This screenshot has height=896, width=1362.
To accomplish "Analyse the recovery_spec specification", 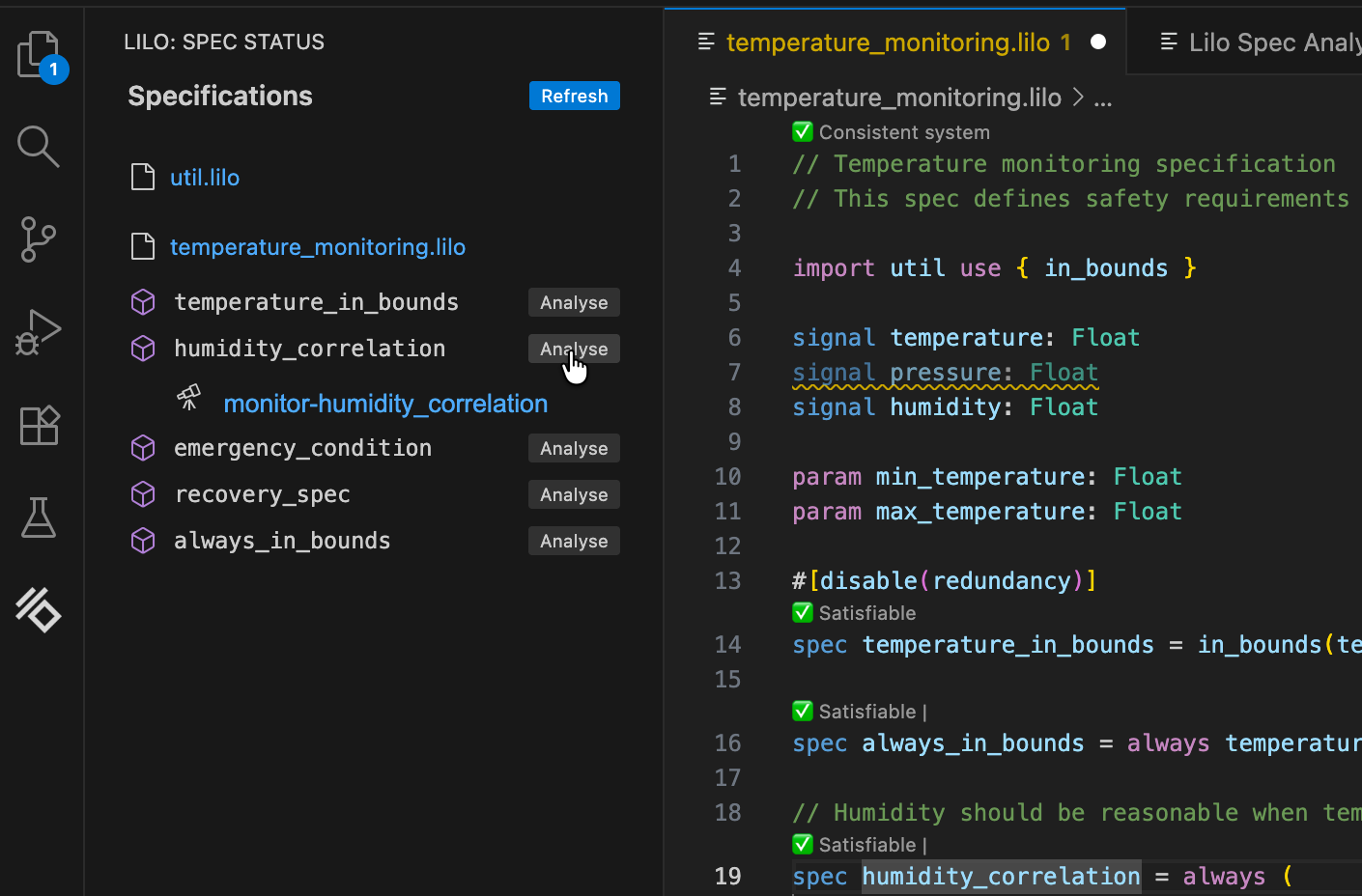I will 574,494.
